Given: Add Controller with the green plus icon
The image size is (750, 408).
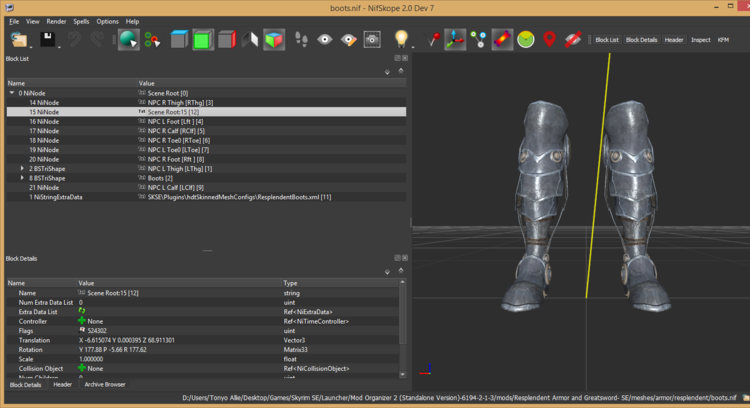Looking at the screenshot, I should [x=82, y=320].
